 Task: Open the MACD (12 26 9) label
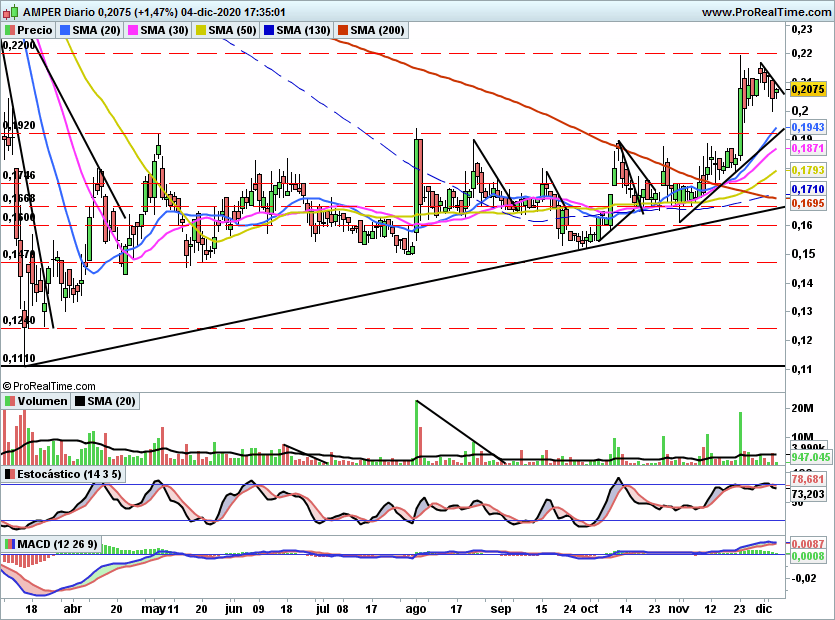pyautogui.click(x=58, y=544)
